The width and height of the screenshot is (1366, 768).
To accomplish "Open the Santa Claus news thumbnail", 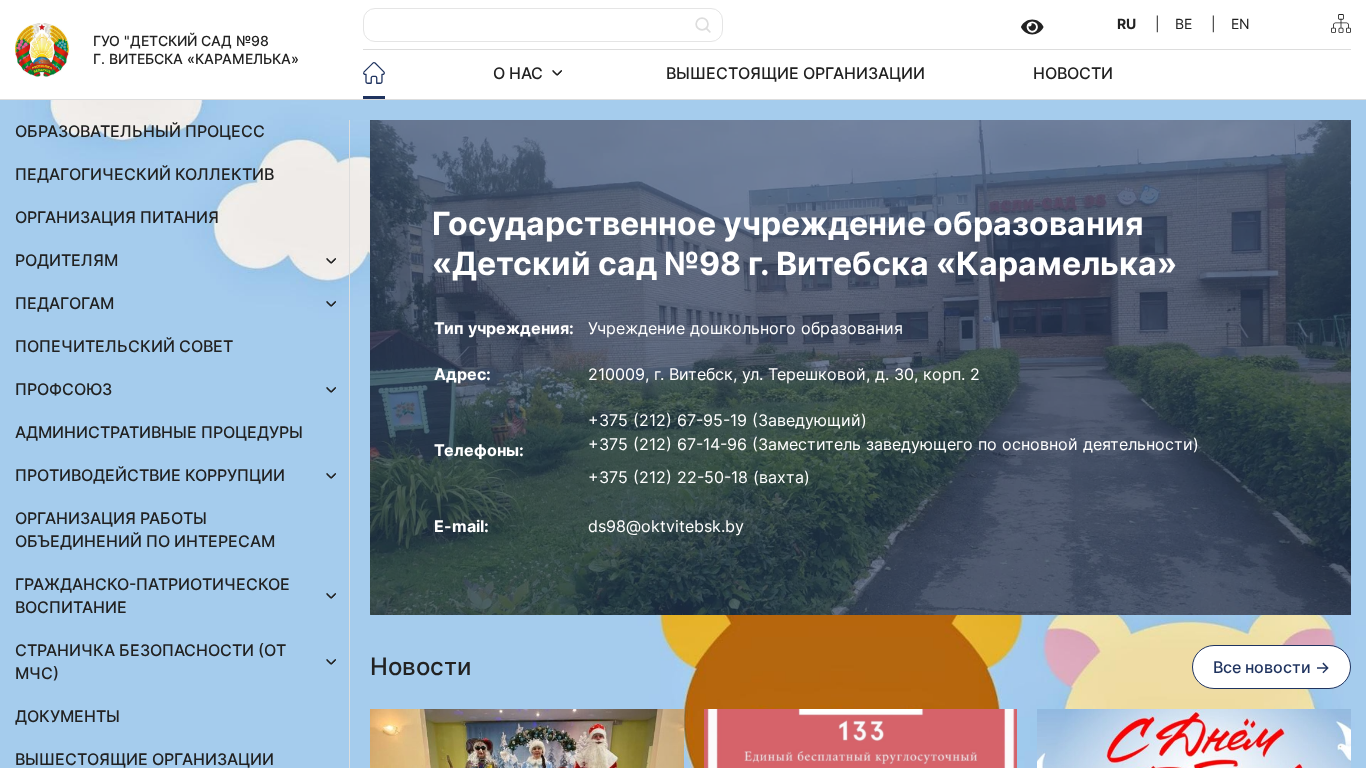I will pos(527,738).
